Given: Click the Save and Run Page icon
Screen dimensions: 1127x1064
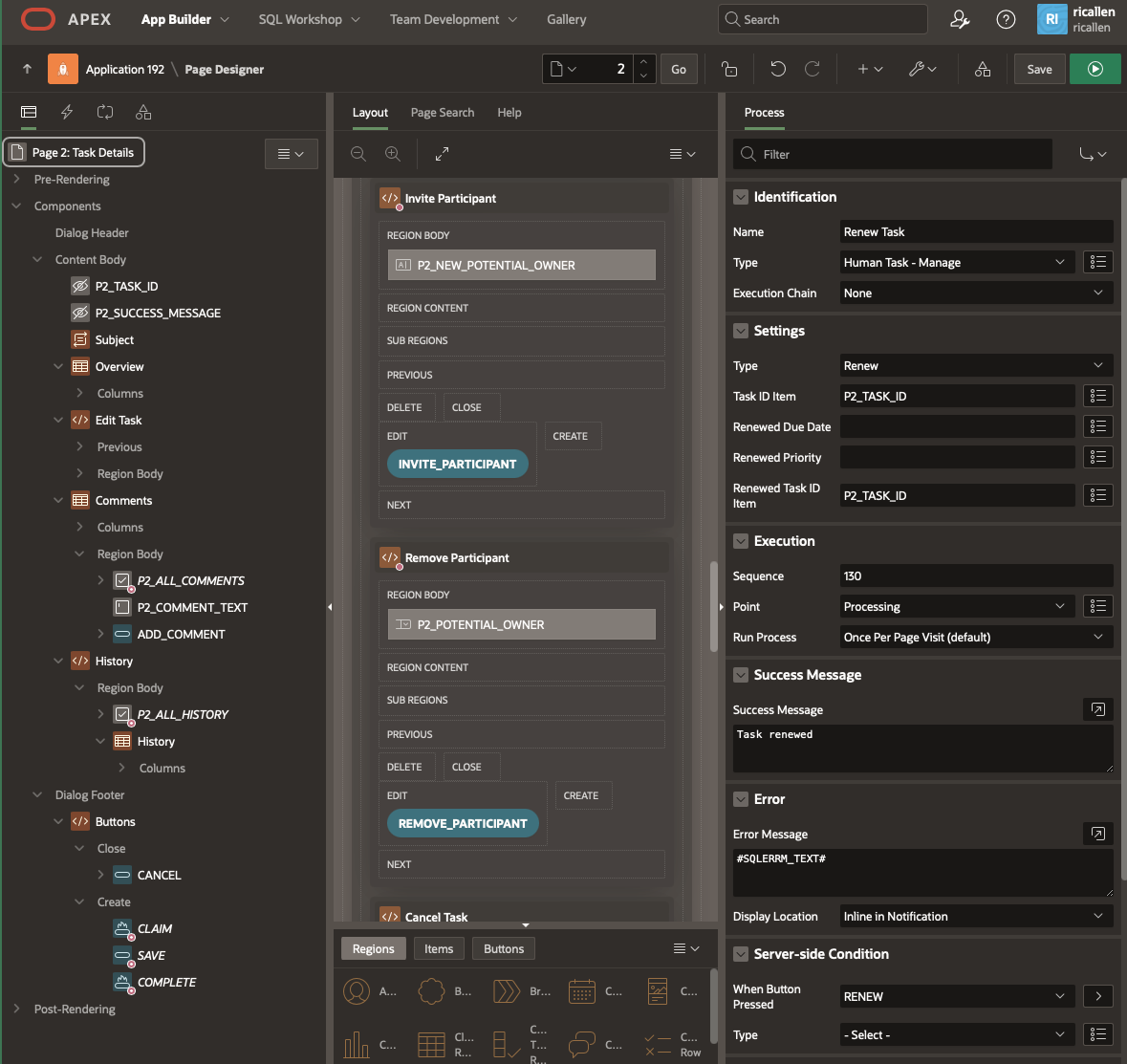Looking at the screenshot, I should 1094,69.
